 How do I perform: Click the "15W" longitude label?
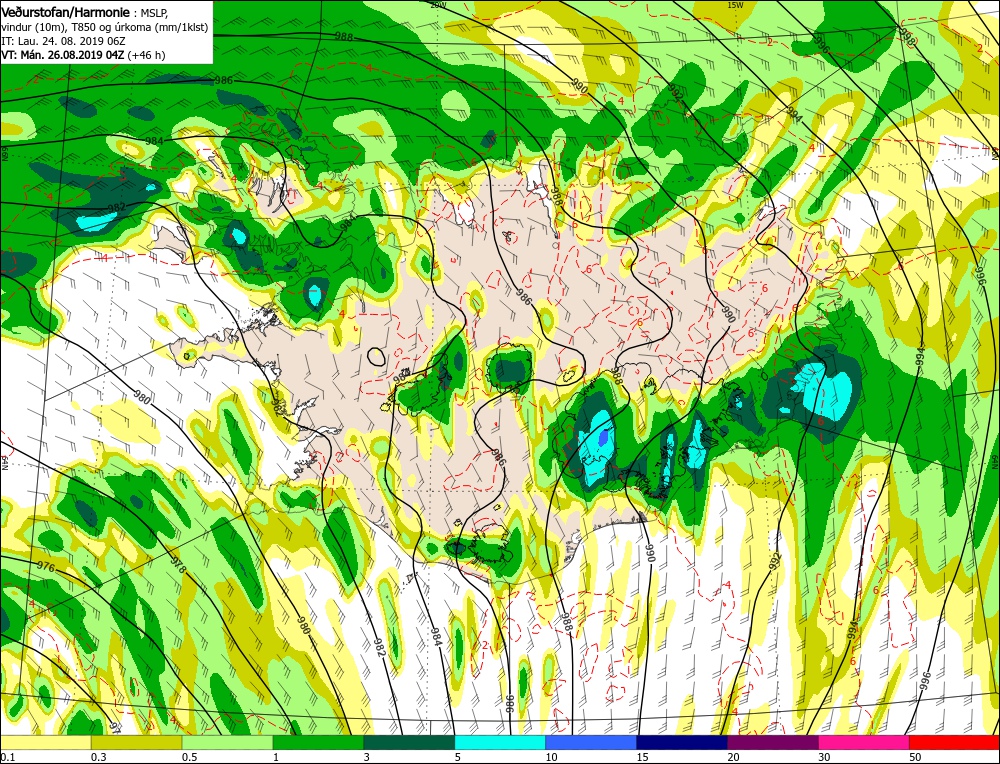click(x=735, y=4)
